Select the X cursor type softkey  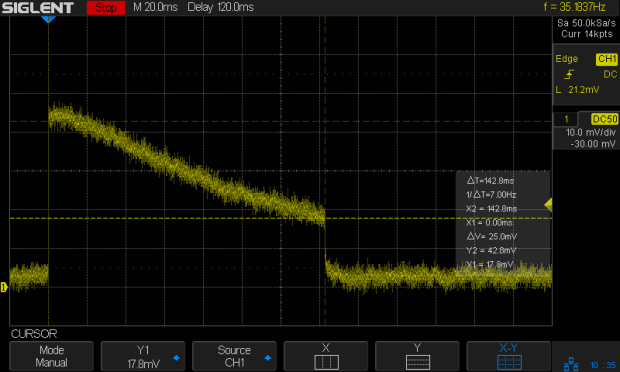326,356
